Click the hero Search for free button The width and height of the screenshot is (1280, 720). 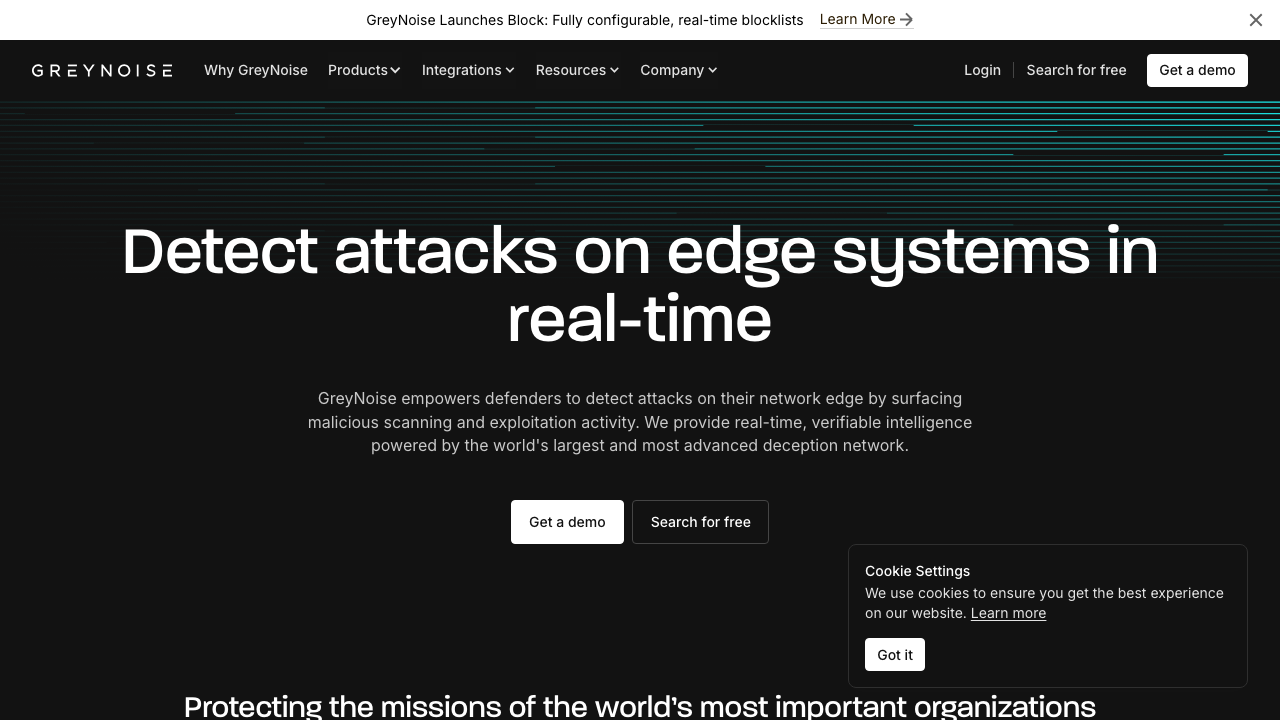(x=700, y=522)
